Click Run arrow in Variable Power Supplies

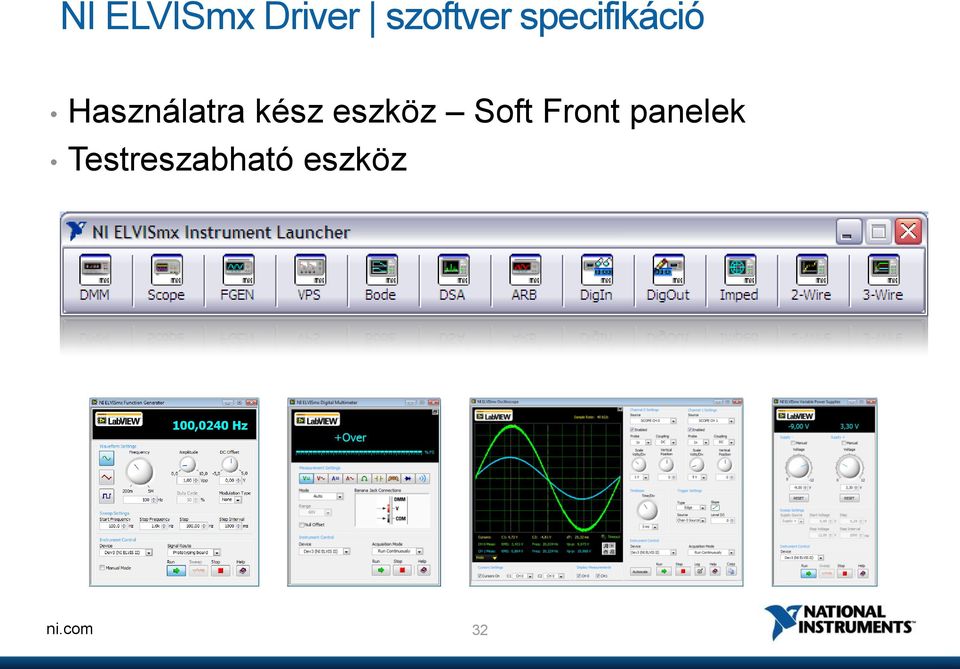pos(809,574)
